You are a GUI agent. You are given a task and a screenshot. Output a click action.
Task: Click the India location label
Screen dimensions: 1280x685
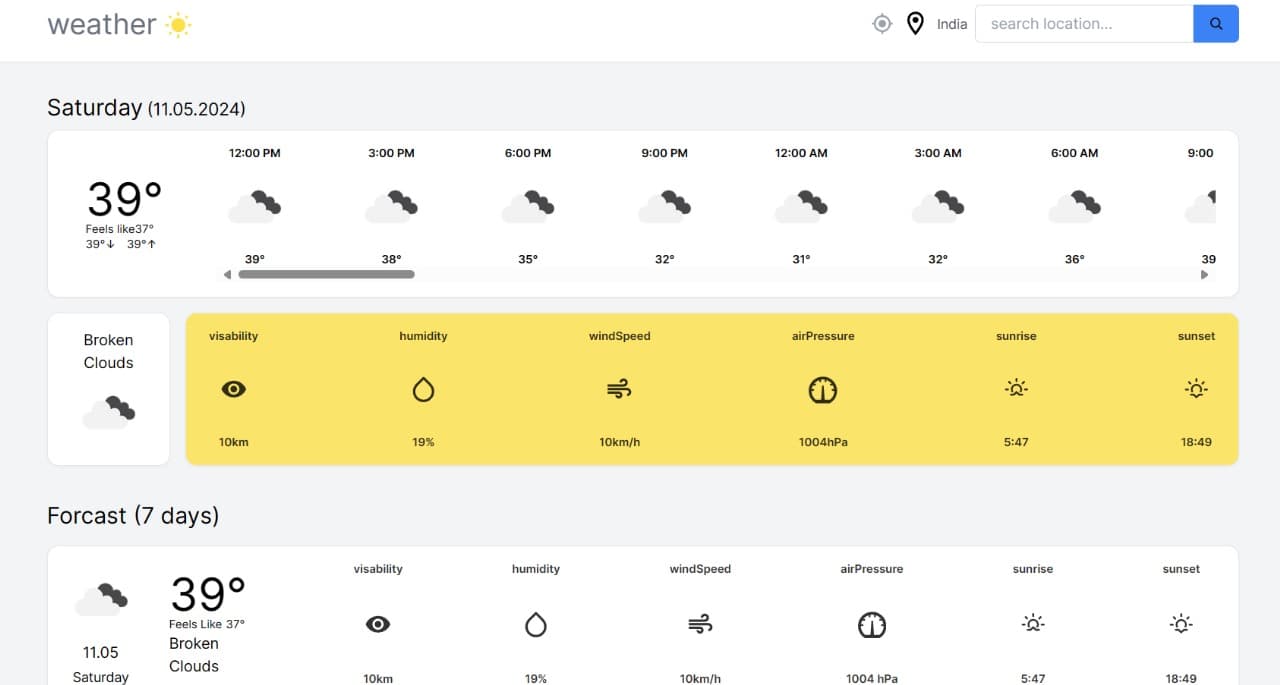(x=952, y=24)
